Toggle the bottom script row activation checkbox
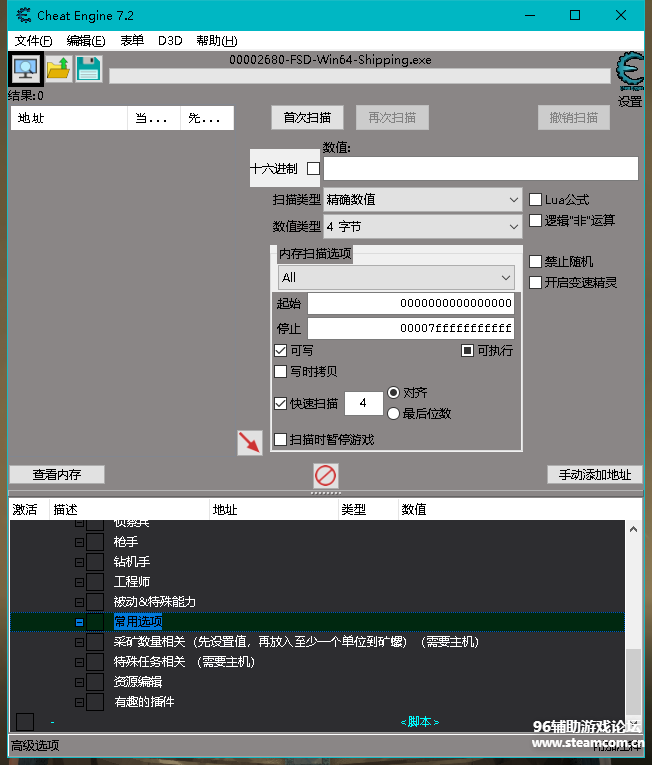Screen dimensions: 652x765 [x=25, y=722]
